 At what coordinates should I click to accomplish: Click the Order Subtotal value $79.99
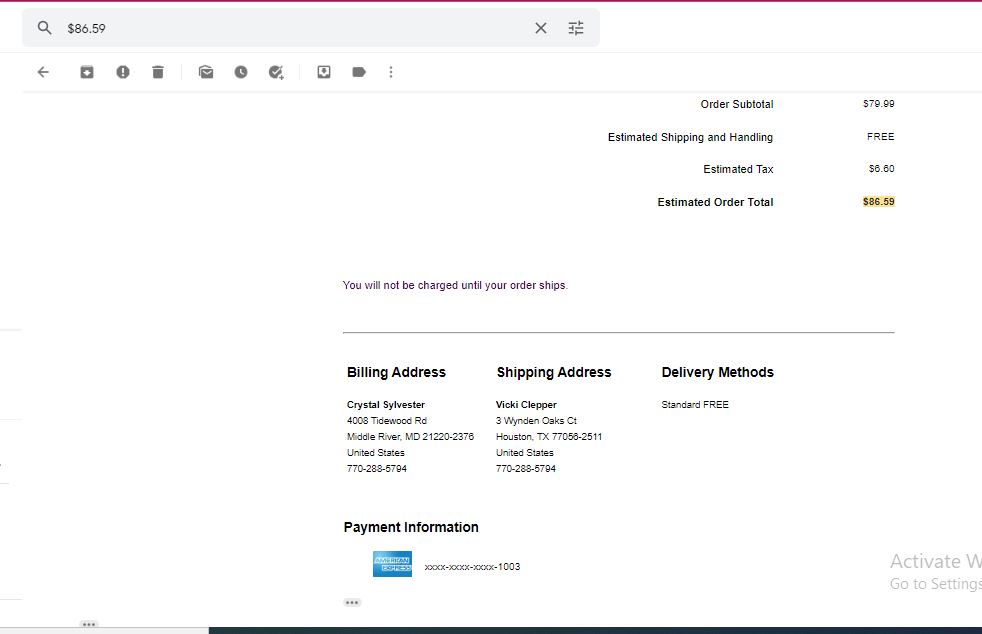[x=879, y=103]
